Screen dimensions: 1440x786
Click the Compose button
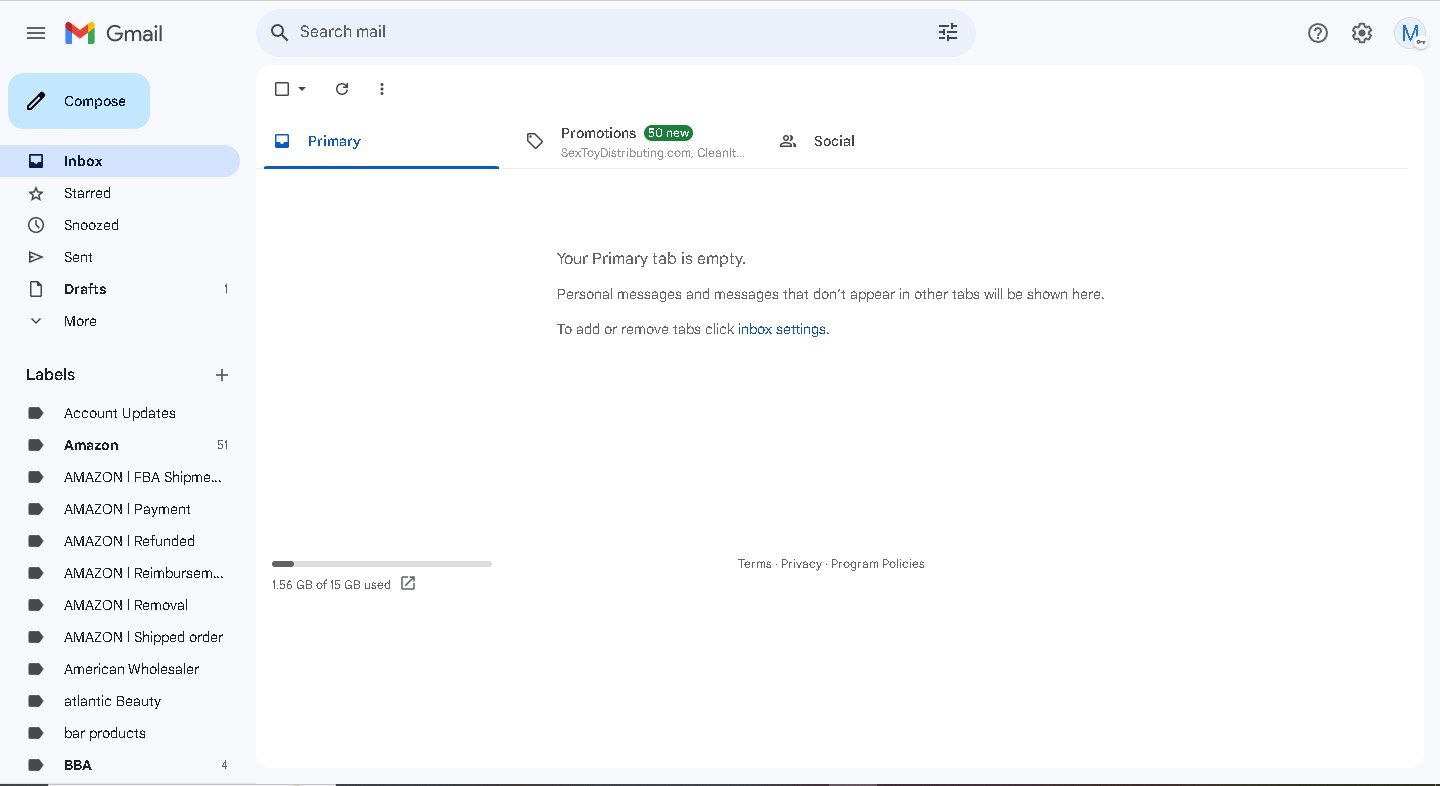click(x=79, y=101)
